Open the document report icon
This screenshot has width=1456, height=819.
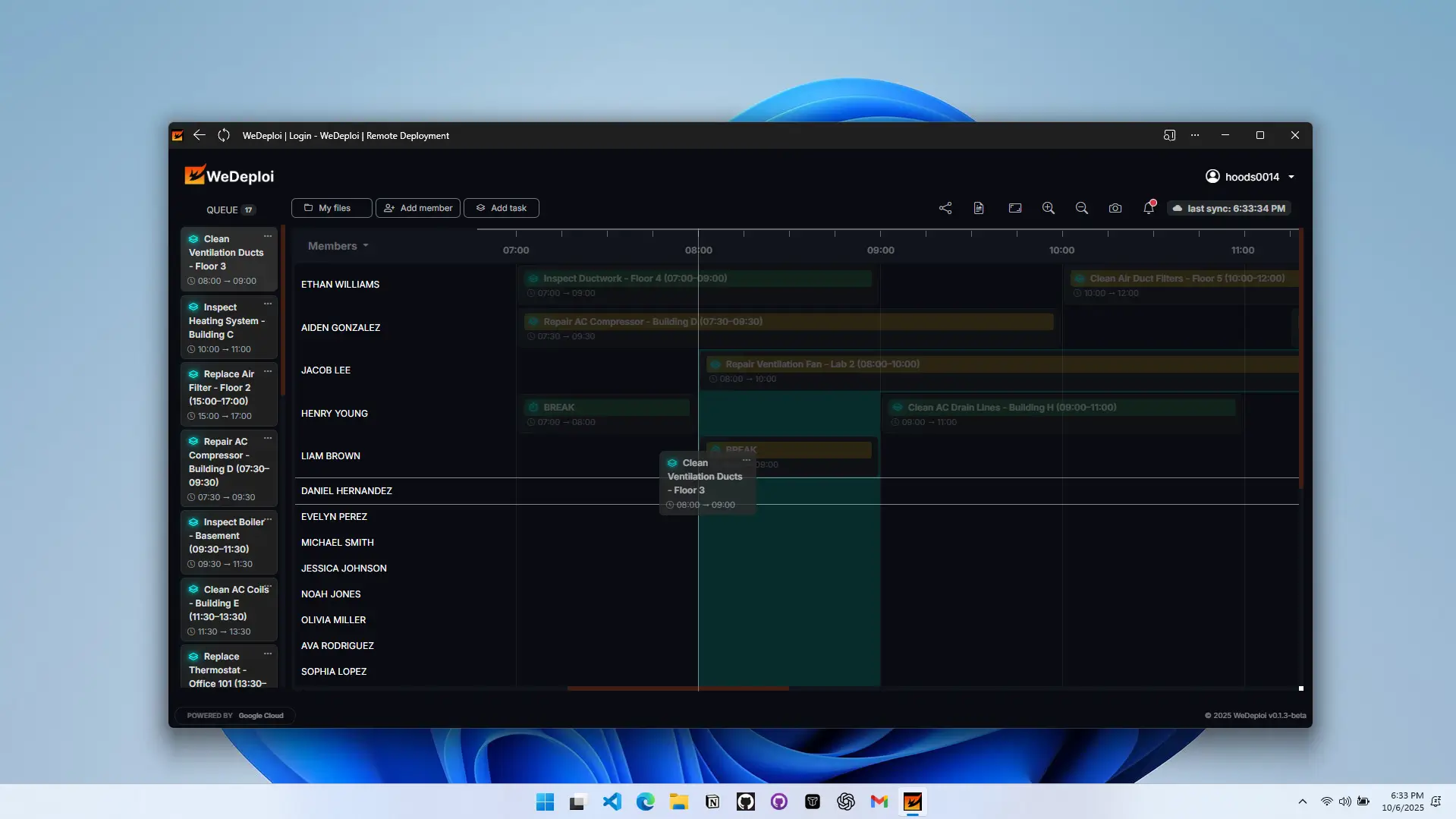[979, 208]
